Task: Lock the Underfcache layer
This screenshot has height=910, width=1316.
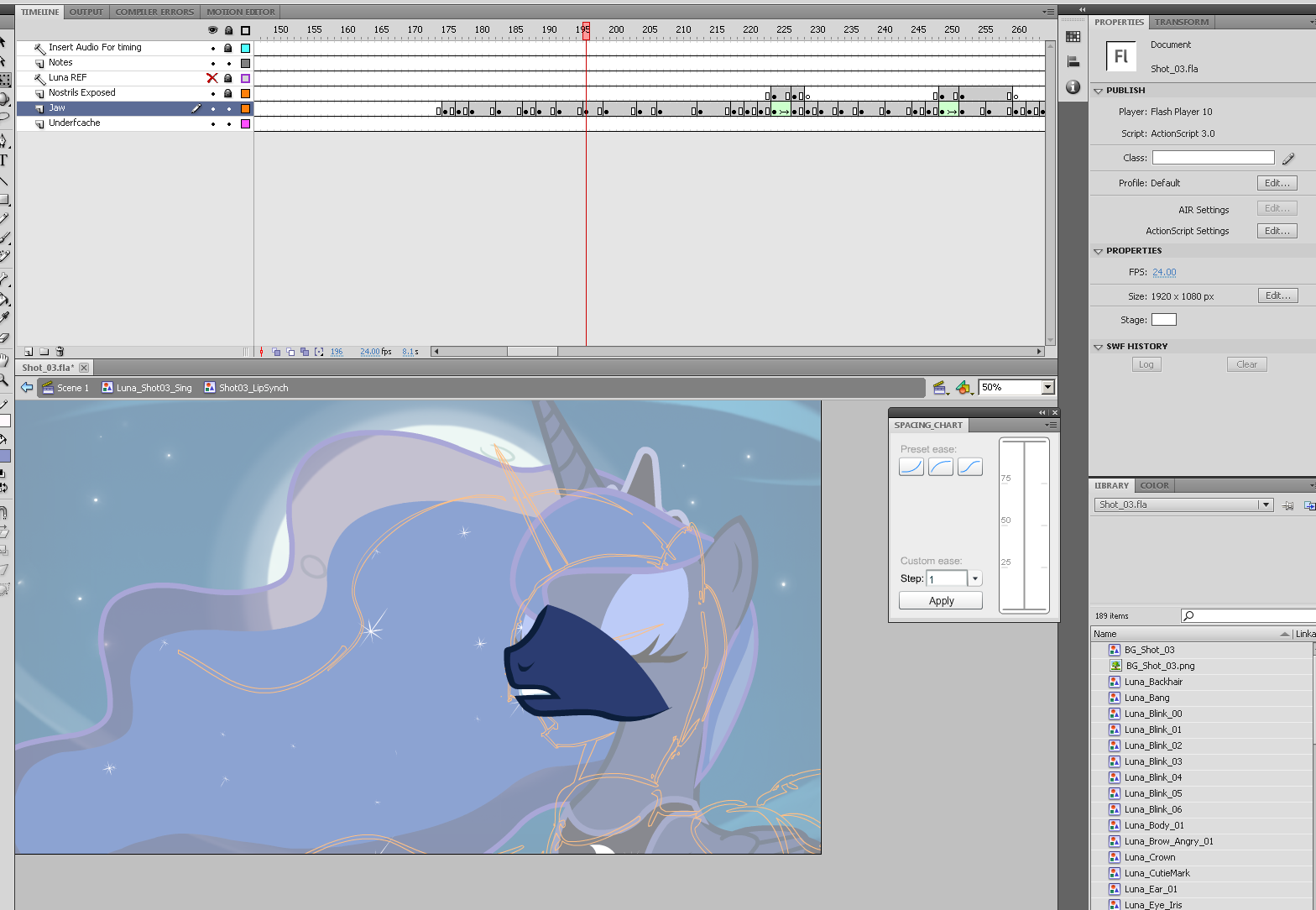Action: [228, 123]
